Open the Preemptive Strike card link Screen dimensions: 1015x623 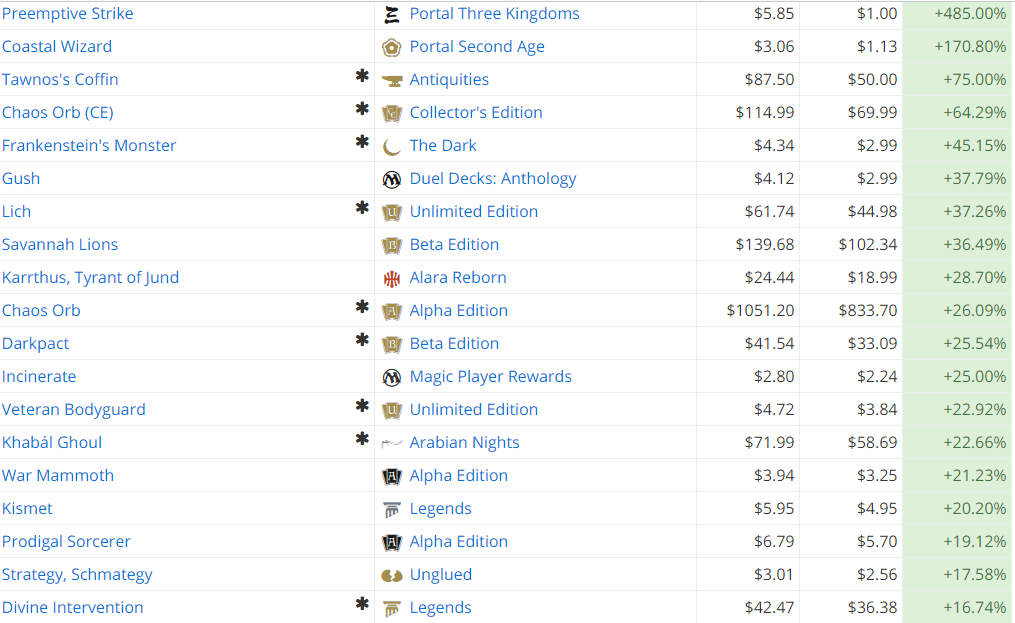pos(67,14)
